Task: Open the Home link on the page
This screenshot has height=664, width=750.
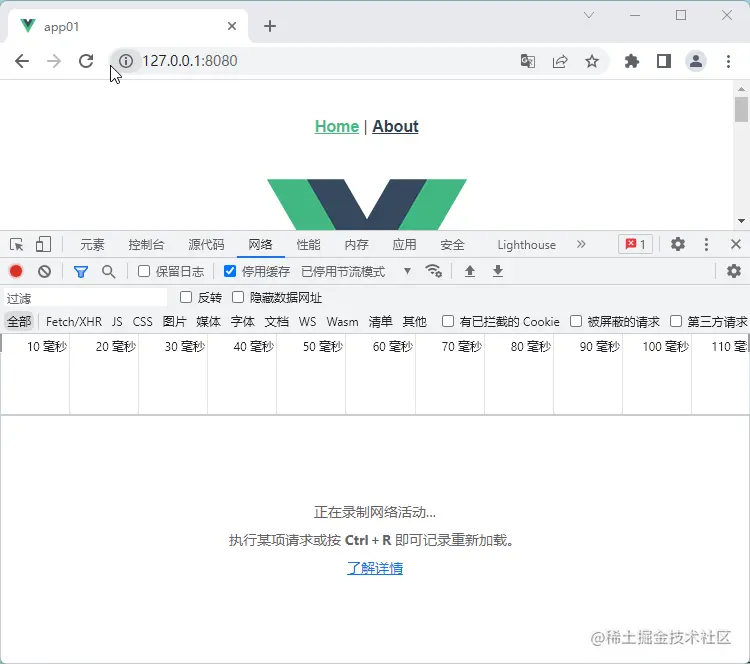Action: (337, 126)
